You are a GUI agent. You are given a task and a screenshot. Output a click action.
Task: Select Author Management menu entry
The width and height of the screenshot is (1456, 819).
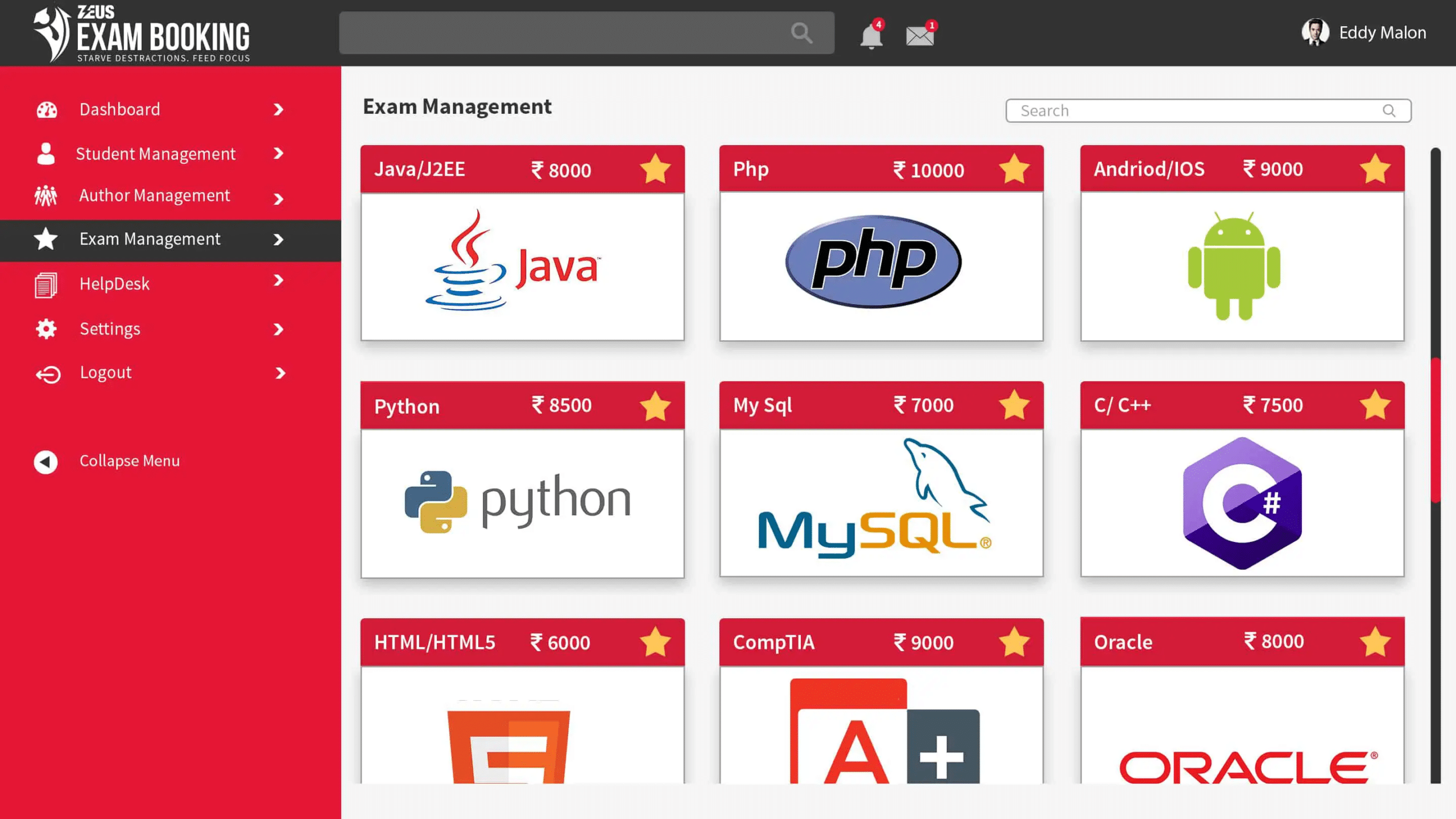[x=154, y=196]
